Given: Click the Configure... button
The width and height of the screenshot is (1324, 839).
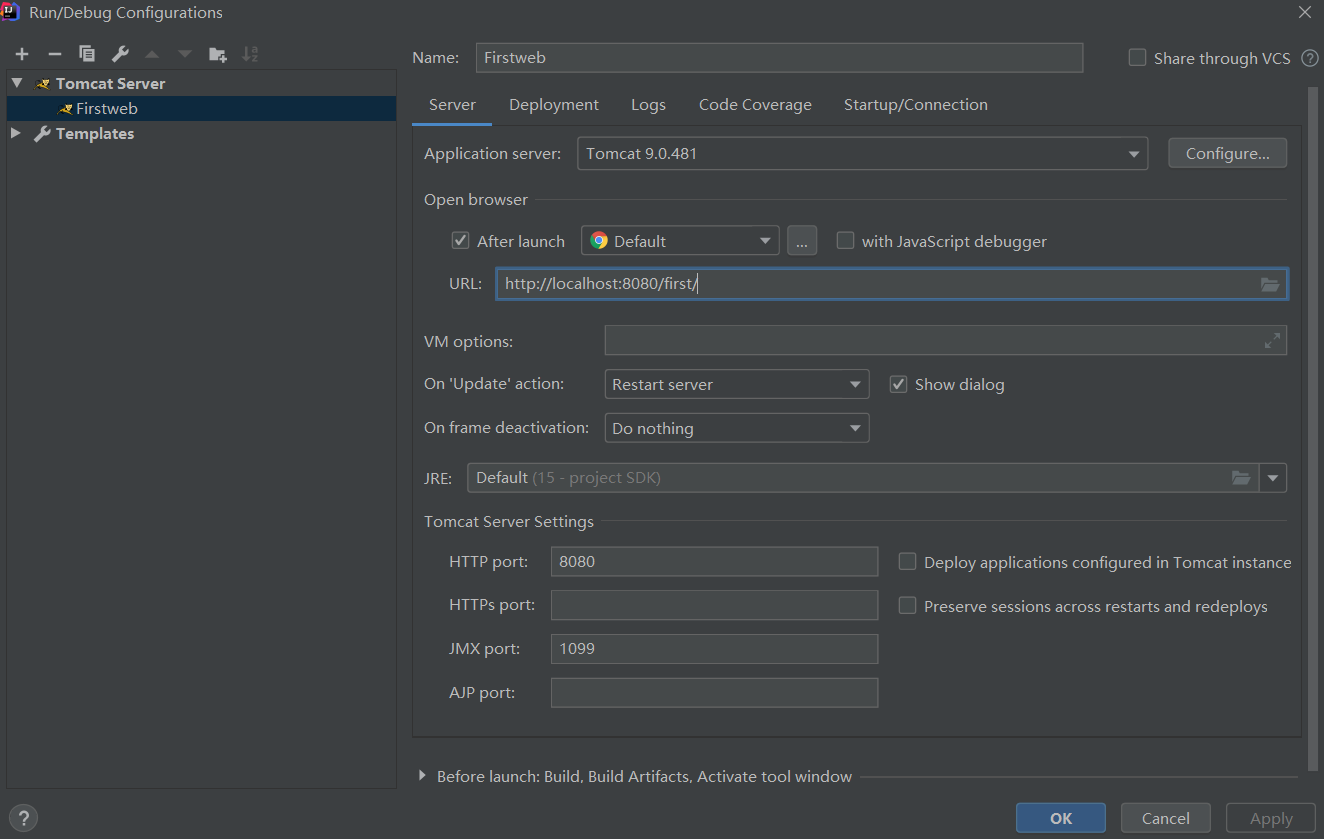Looking at the screenshot, I should coord(1227,154).
